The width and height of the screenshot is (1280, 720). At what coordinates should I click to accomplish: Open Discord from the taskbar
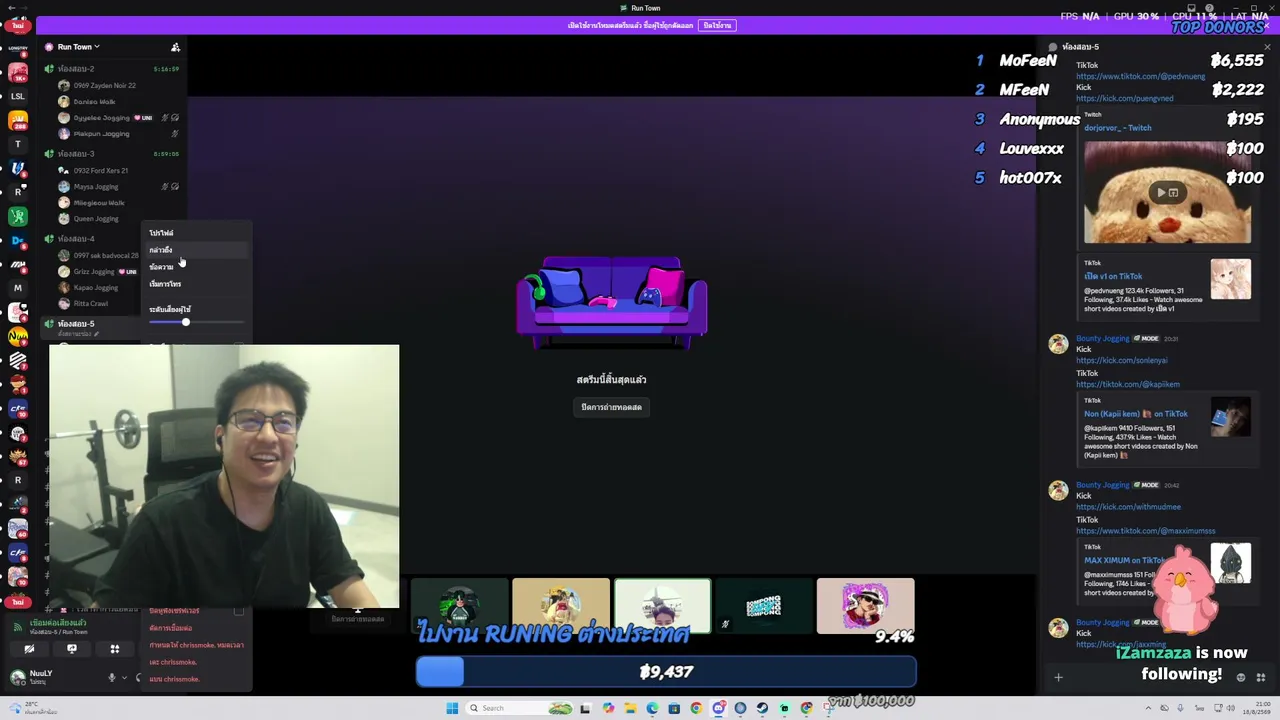pyautogui.click(x=718, y=708)
